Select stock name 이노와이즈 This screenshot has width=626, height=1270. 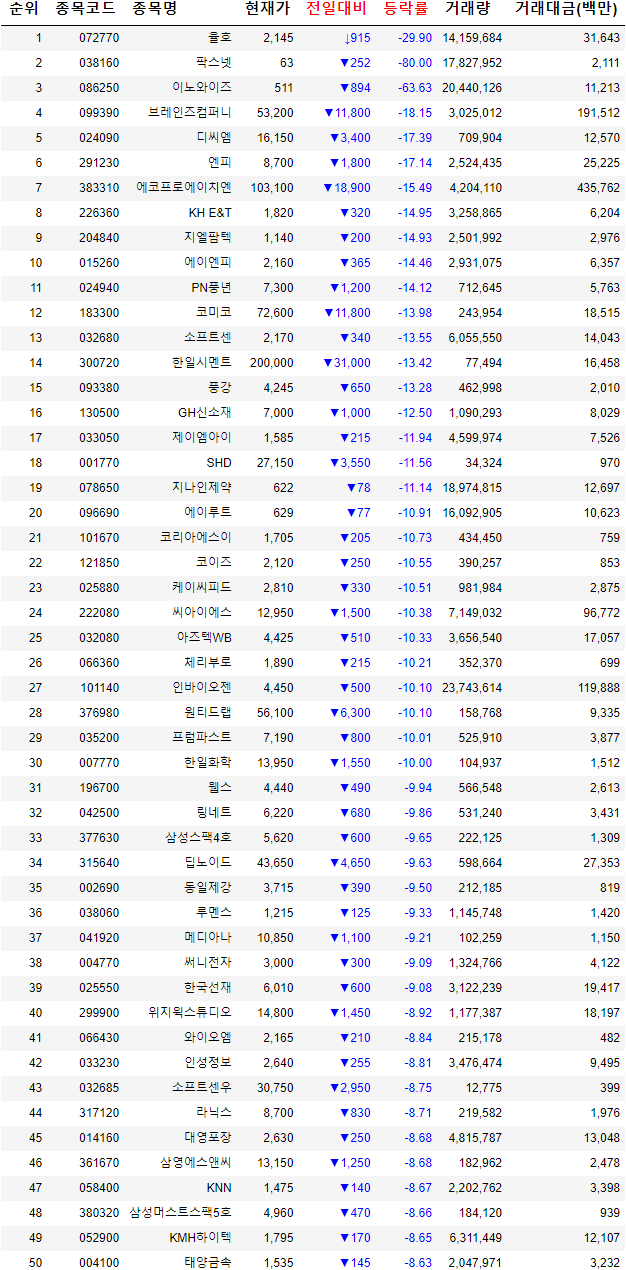click(x=202, y=88)
